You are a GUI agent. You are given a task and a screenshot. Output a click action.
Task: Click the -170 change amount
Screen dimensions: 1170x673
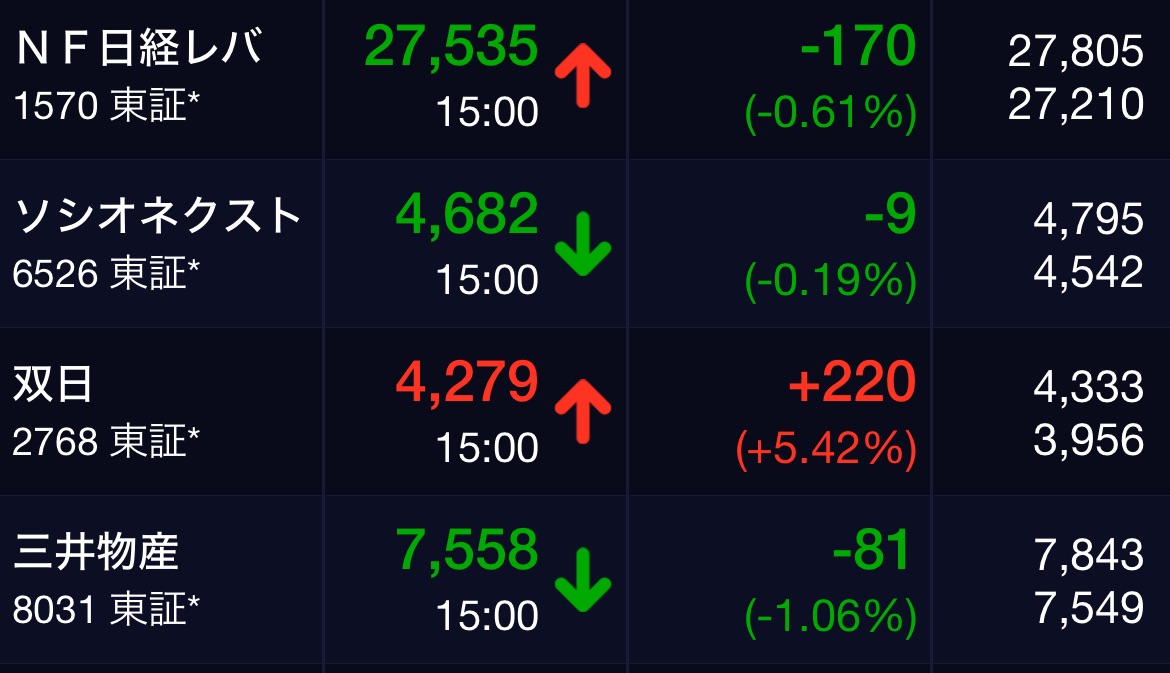click(858, 46)
